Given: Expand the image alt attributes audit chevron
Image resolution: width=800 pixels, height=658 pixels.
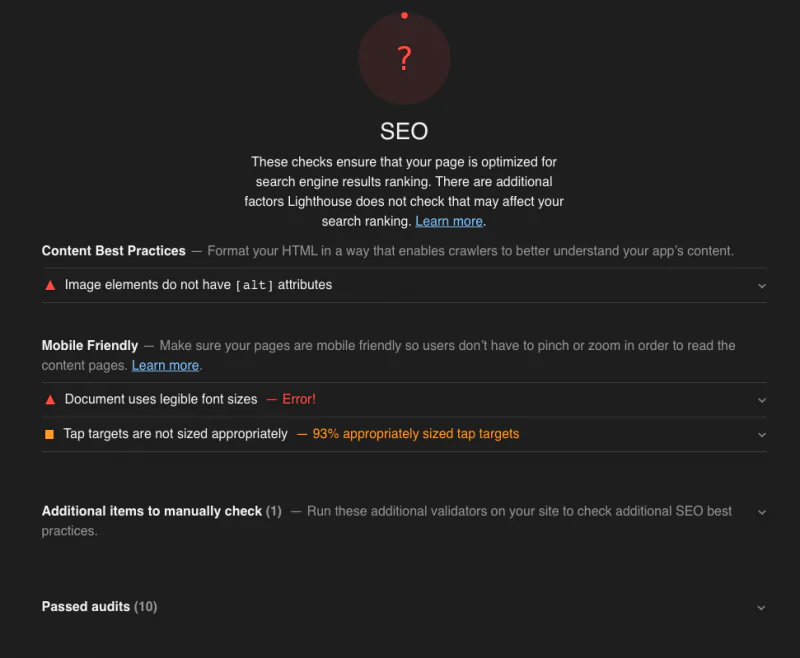Looking at the screenshot, I should pos(761,286).
